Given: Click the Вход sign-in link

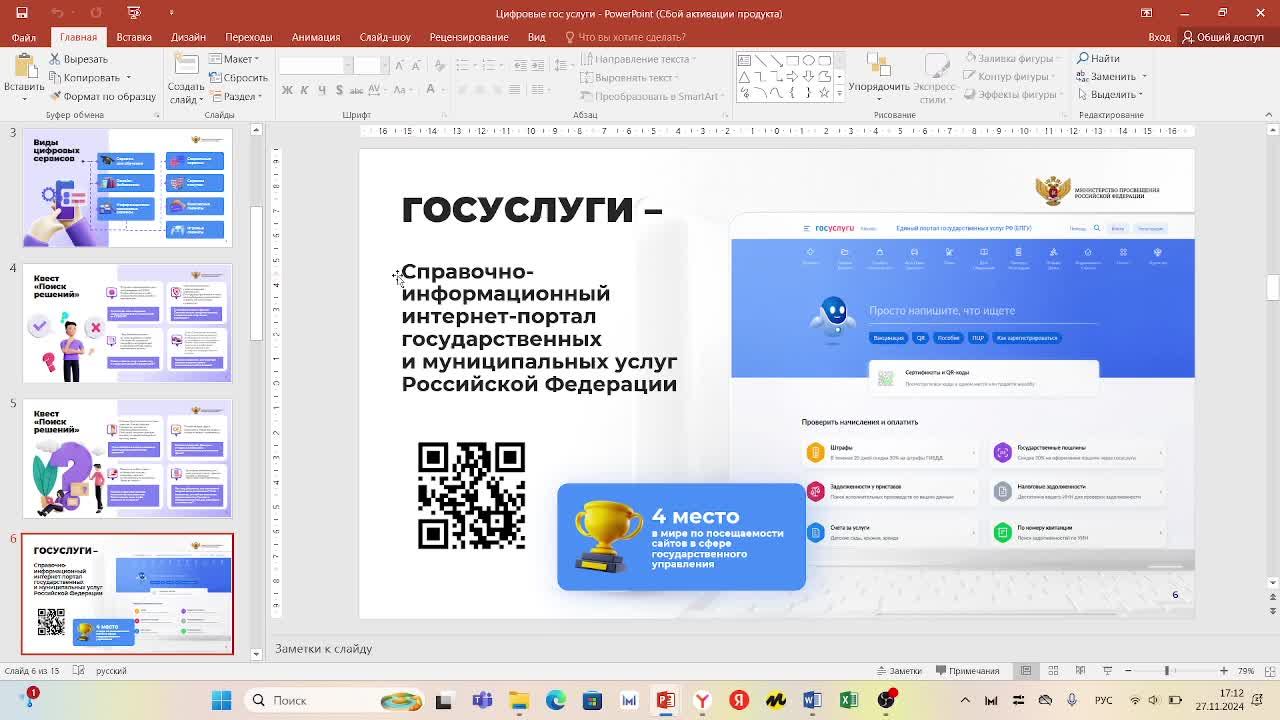Looking at the screenshot, I should tap(1159, 37).
